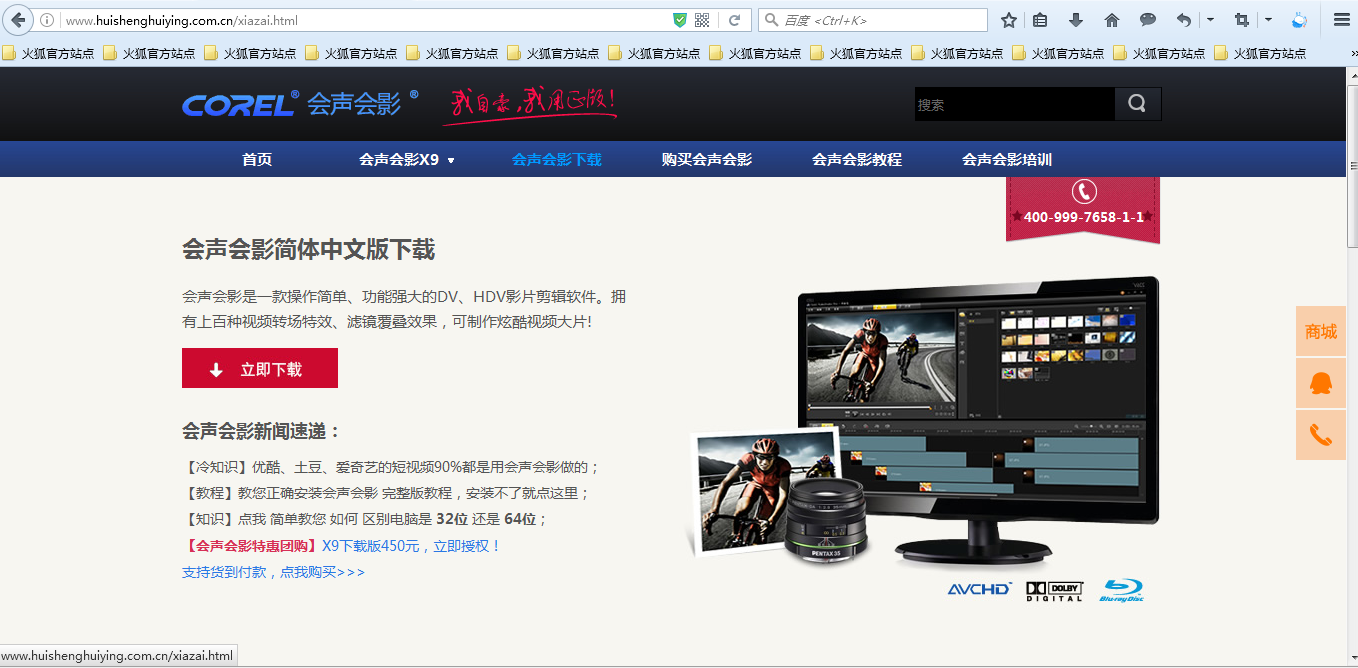Click the orange phone icon on right sidebar

click(x=1320, y=435)
